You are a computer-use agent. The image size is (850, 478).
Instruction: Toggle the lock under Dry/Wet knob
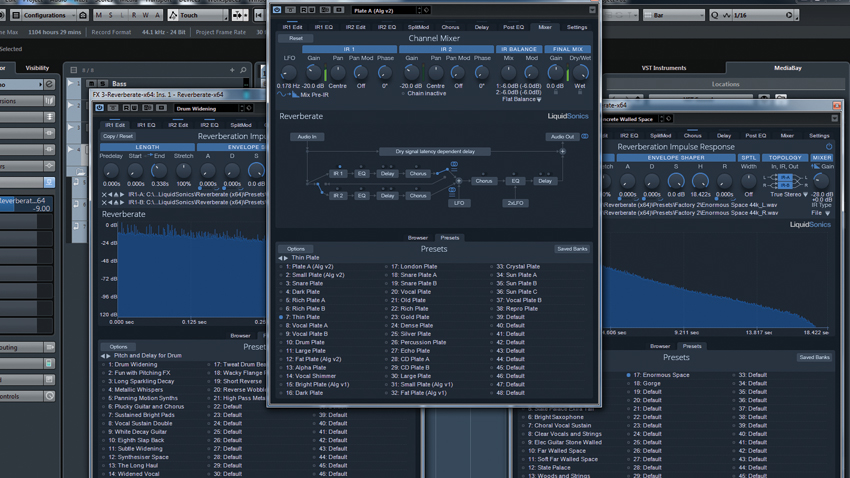(580, 93)
